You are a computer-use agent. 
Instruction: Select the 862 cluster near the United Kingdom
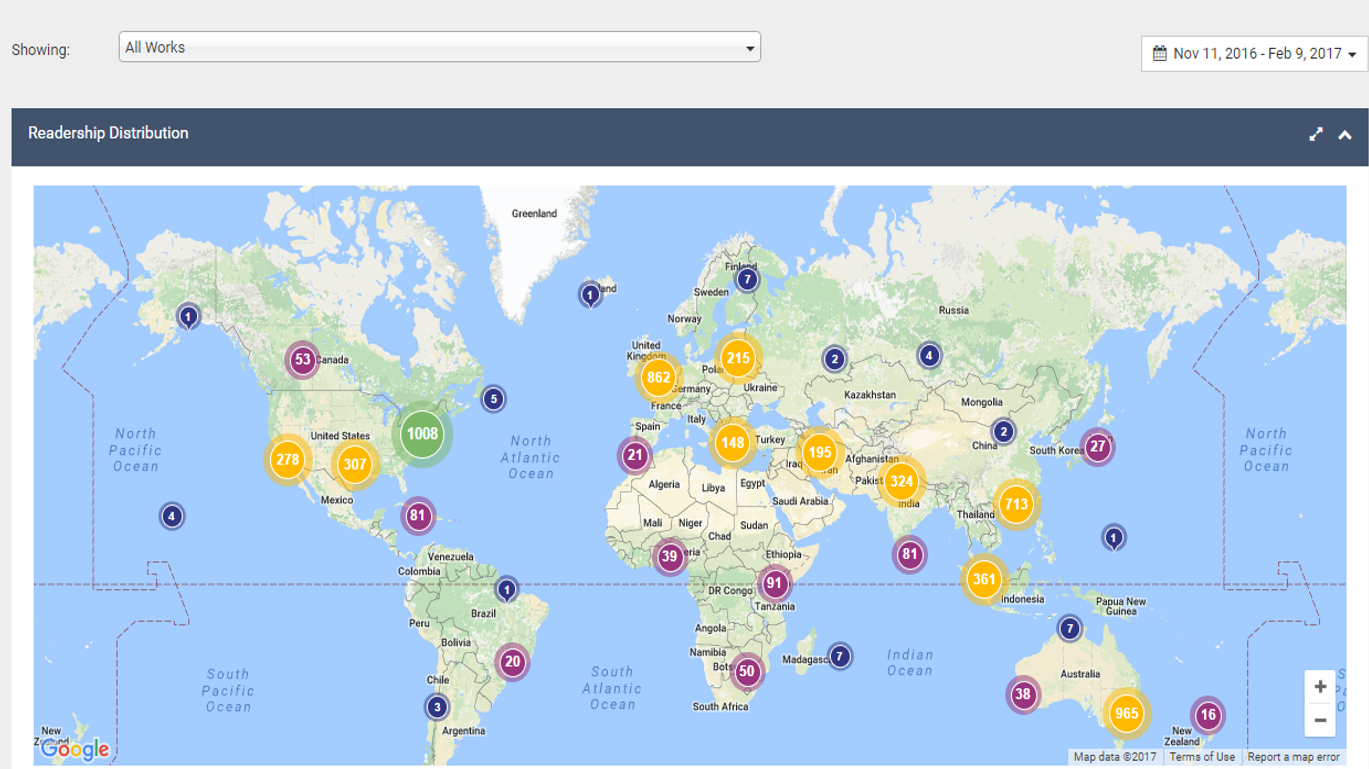point(659,377)
